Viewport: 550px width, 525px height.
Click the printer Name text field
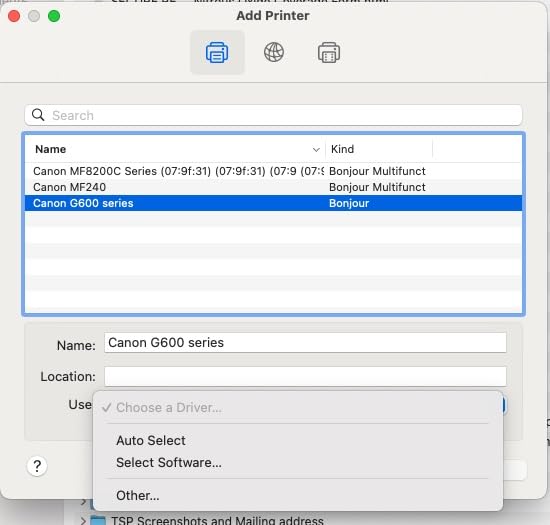tap(305, 343)
